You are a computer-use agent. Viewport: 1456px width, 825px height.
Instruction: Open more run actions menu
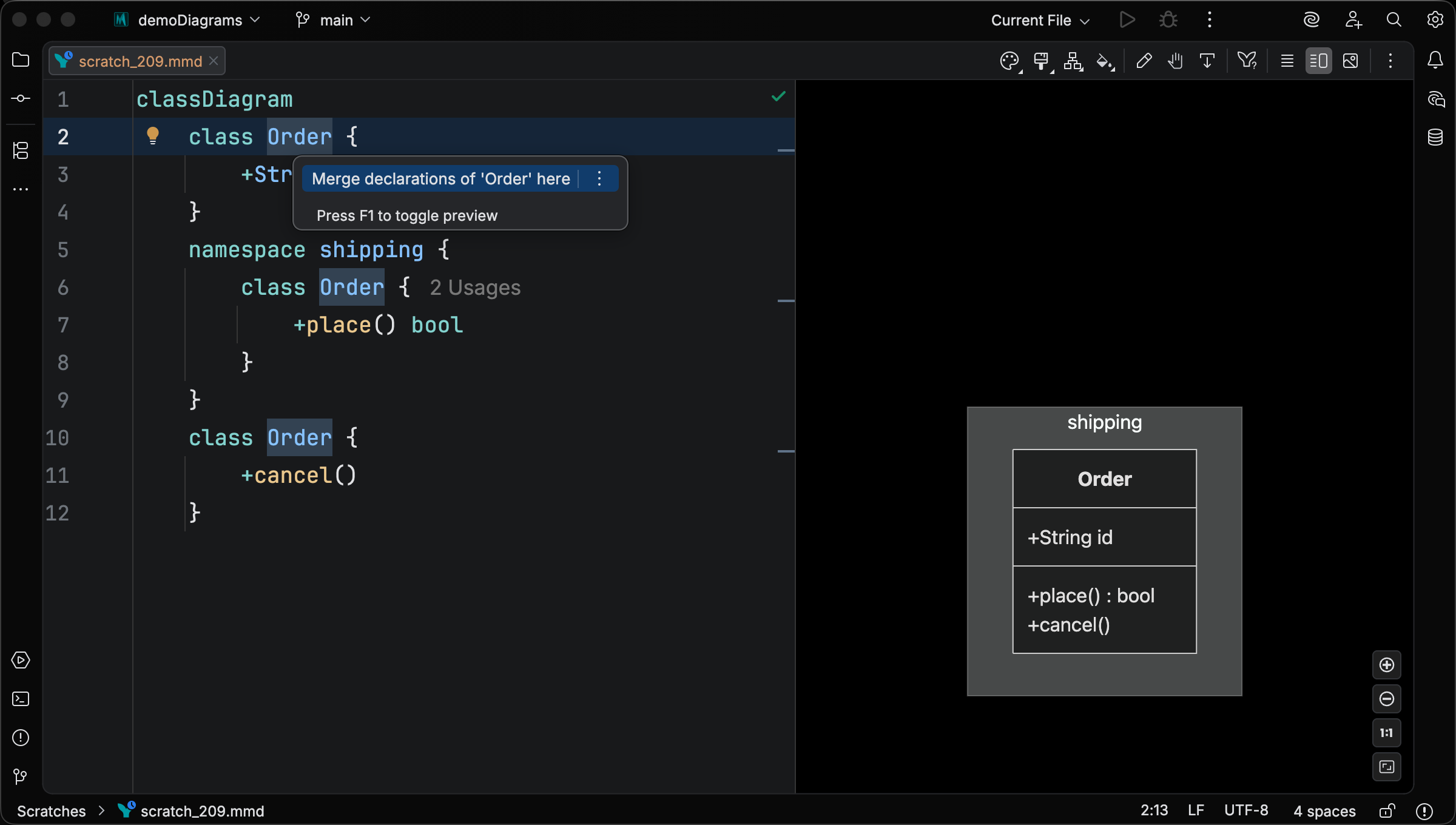1210,20
